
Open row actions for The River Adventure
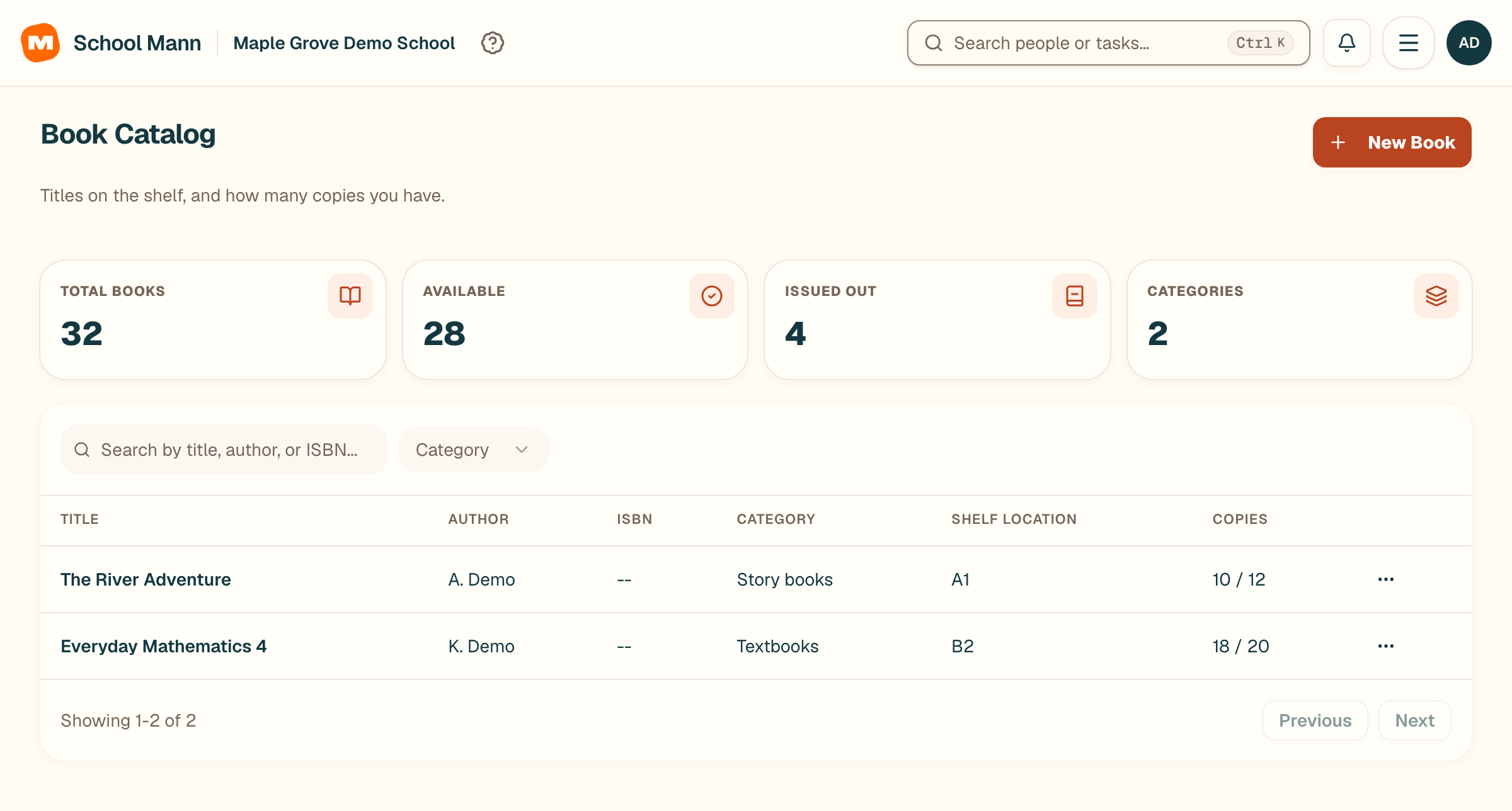1386,579
